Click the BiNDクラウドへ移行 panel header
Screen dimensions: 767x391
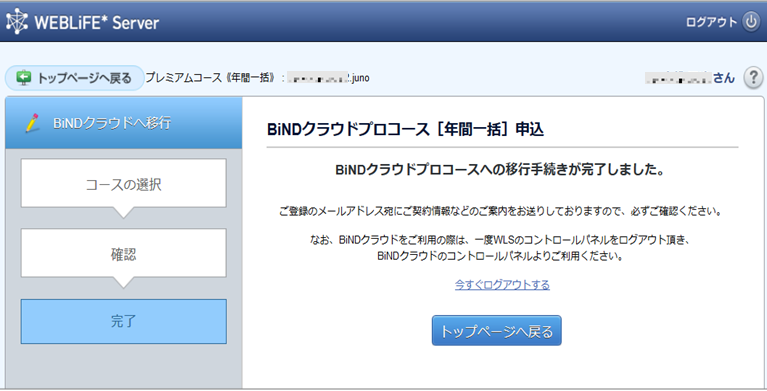coord(124,123)
